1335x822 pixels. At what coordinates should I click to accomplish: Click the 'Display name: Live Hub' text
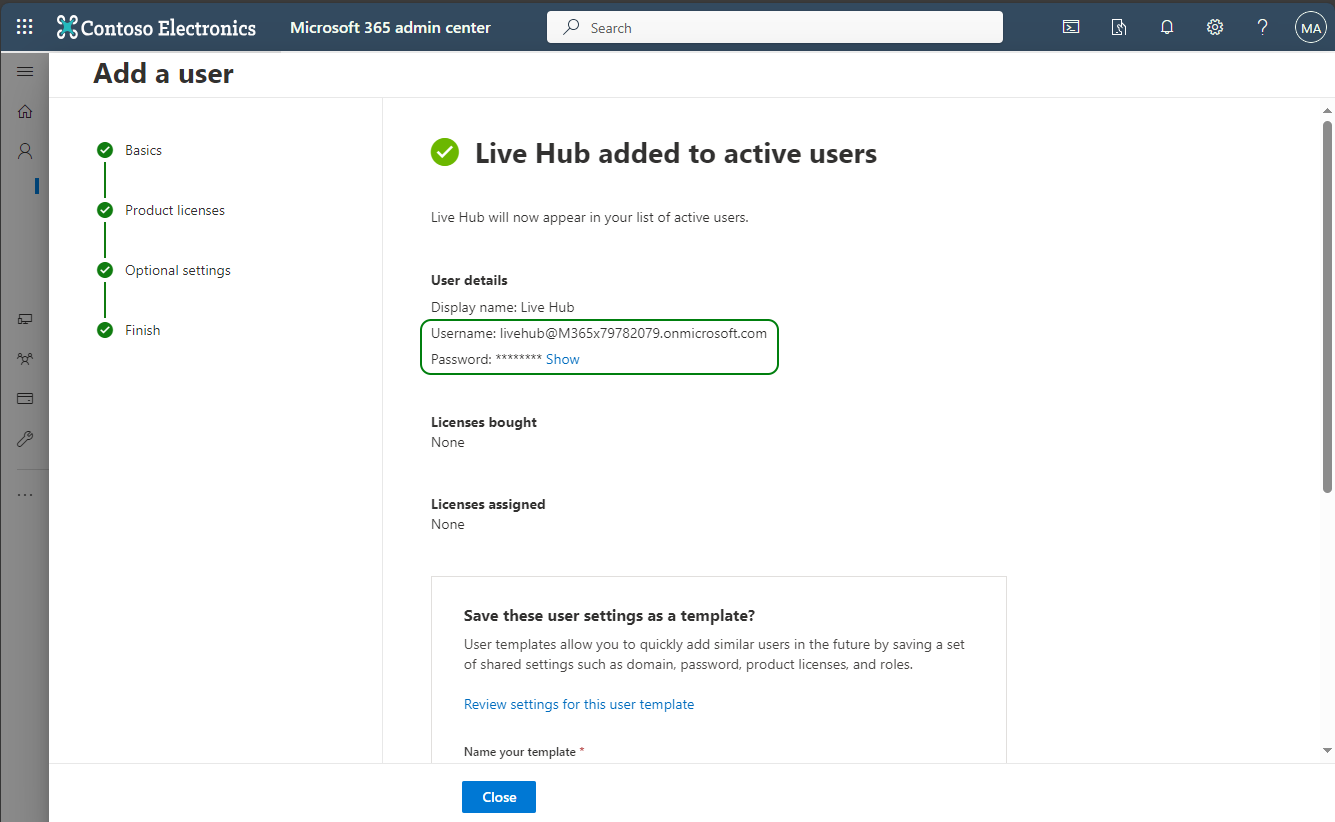tap(503, 307)
